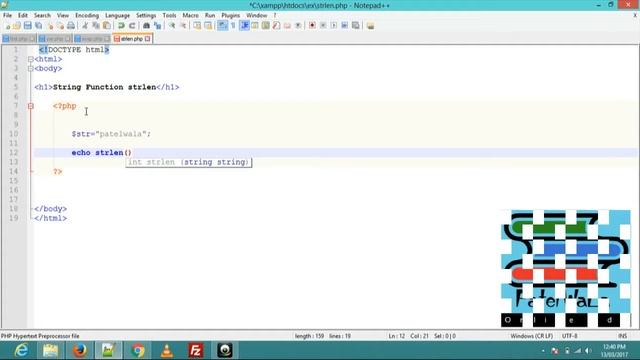Open FileZilla from the taskbar
640x360 pixels.
tap(196, 351)
